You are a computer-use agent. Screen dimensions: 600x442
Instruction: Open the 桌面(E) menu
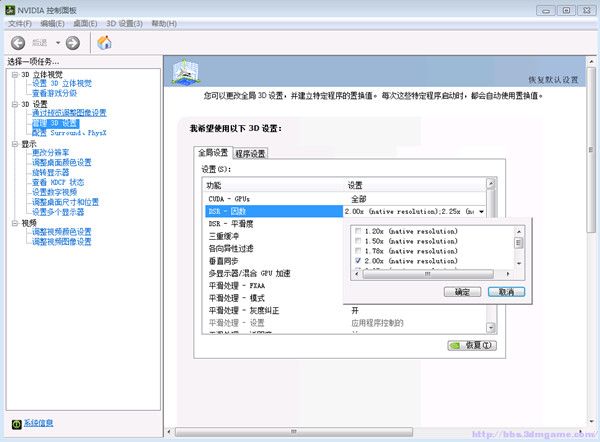point(85,24)
